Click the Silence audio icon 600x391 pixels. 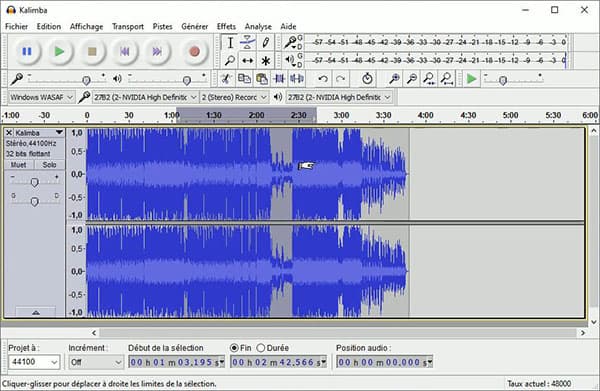(297, 79)
